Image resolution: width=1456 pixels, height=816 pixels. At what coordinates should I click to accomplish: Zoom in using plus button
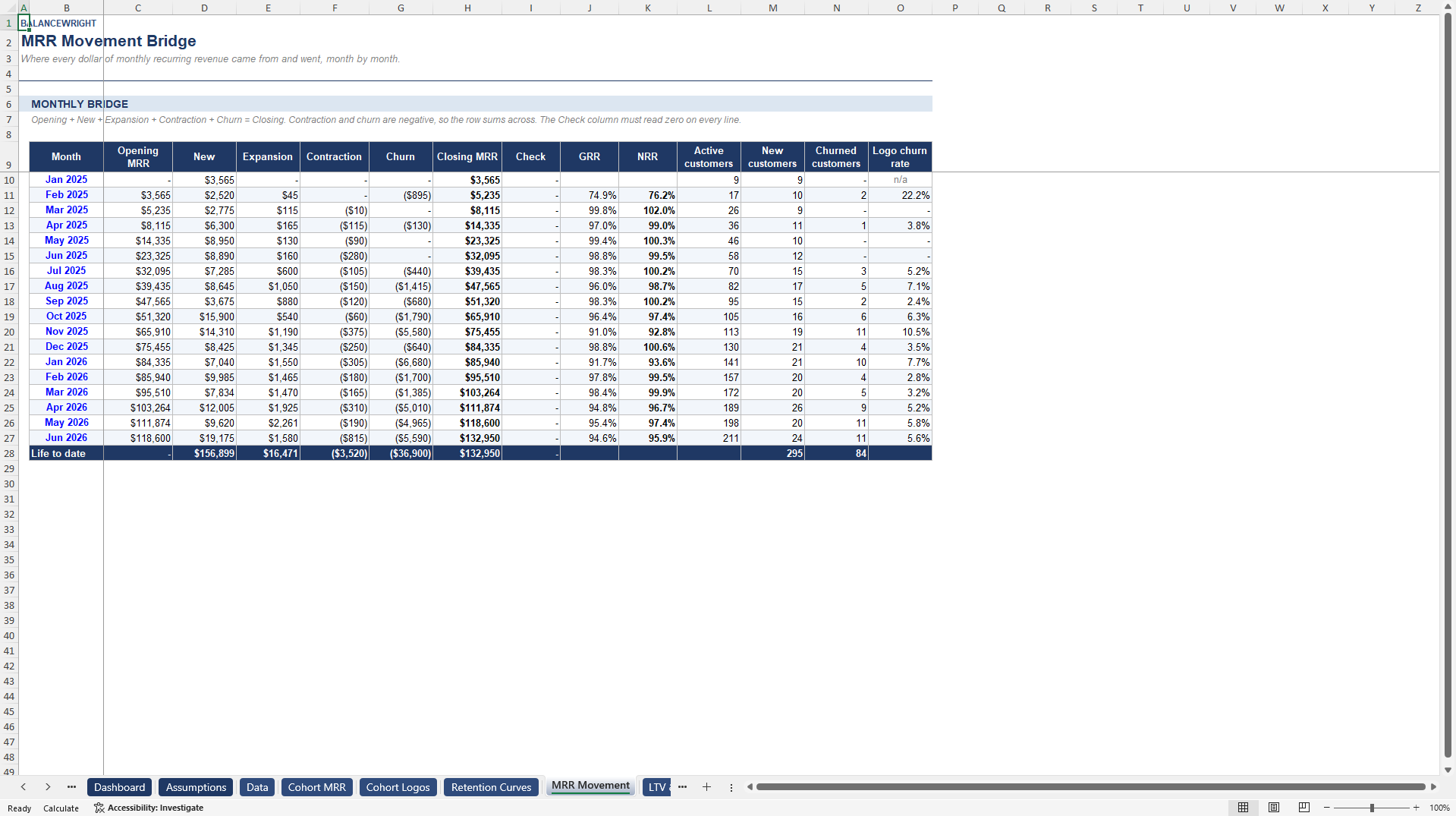pos(1416,808)
